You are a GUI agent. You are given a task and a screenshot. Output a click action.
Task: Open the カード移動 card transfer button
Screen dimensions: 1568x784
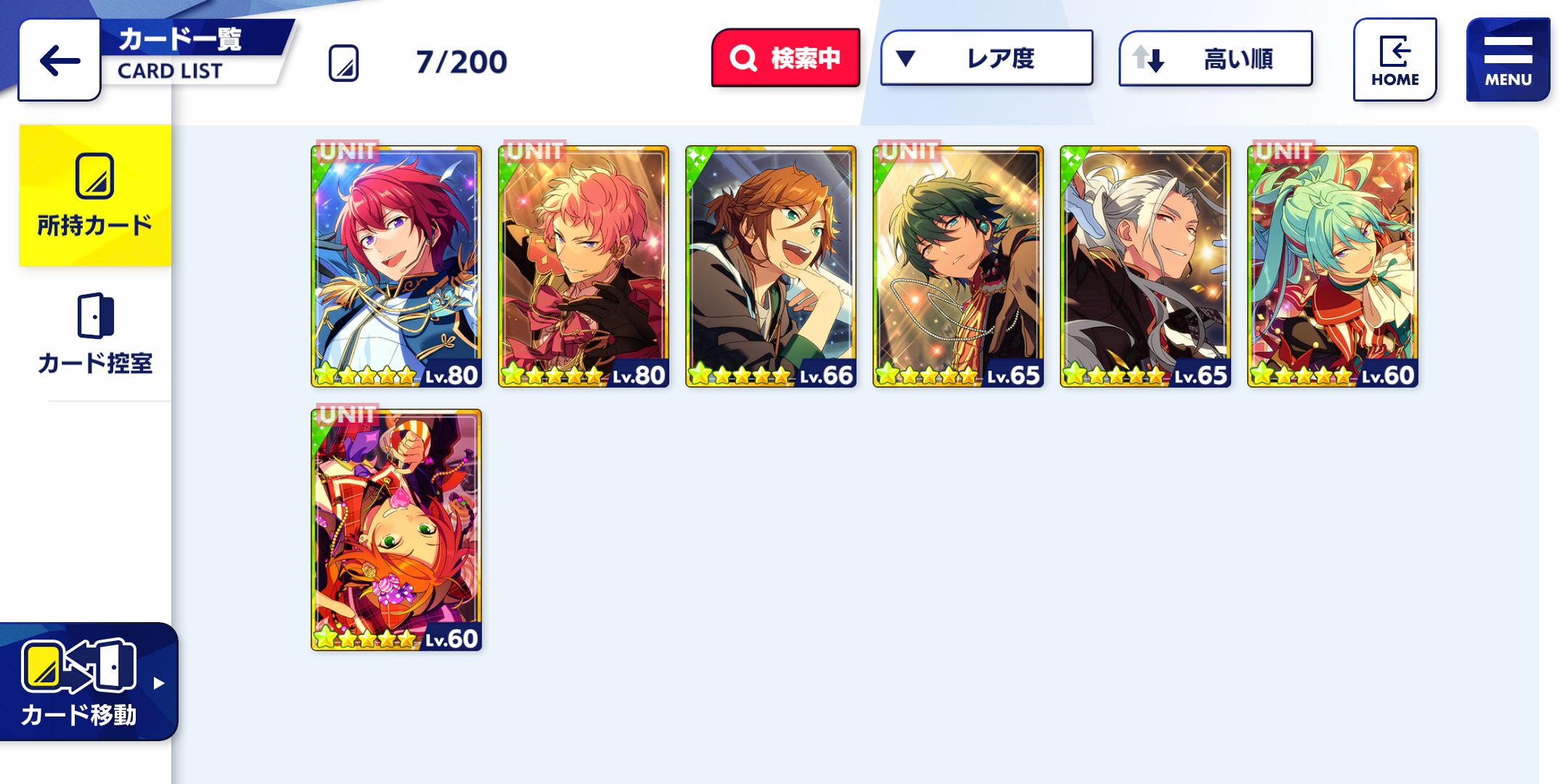tap(87, 682)
